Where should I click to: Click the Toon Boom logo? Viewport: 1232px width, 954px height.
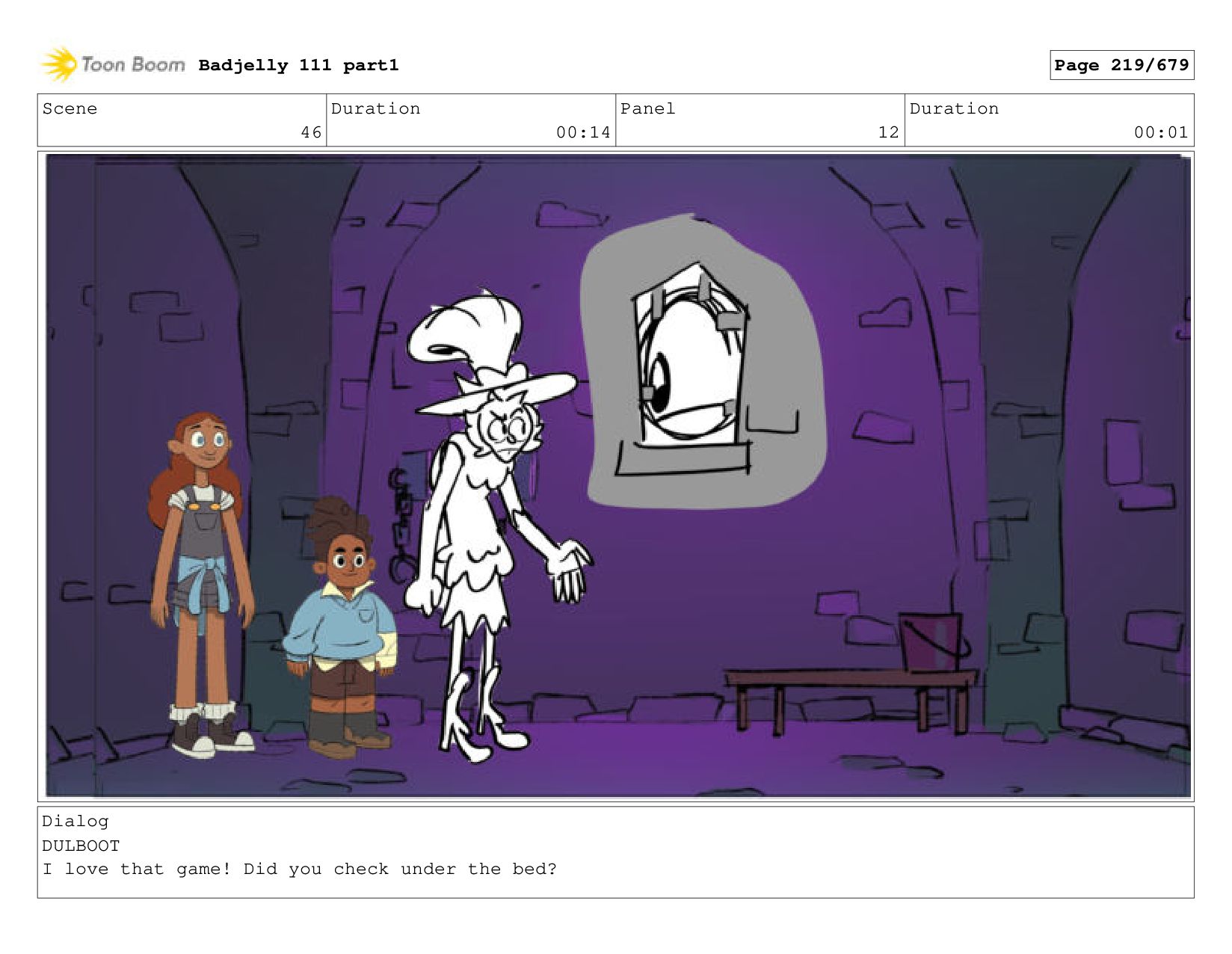[x=113, y=65]
